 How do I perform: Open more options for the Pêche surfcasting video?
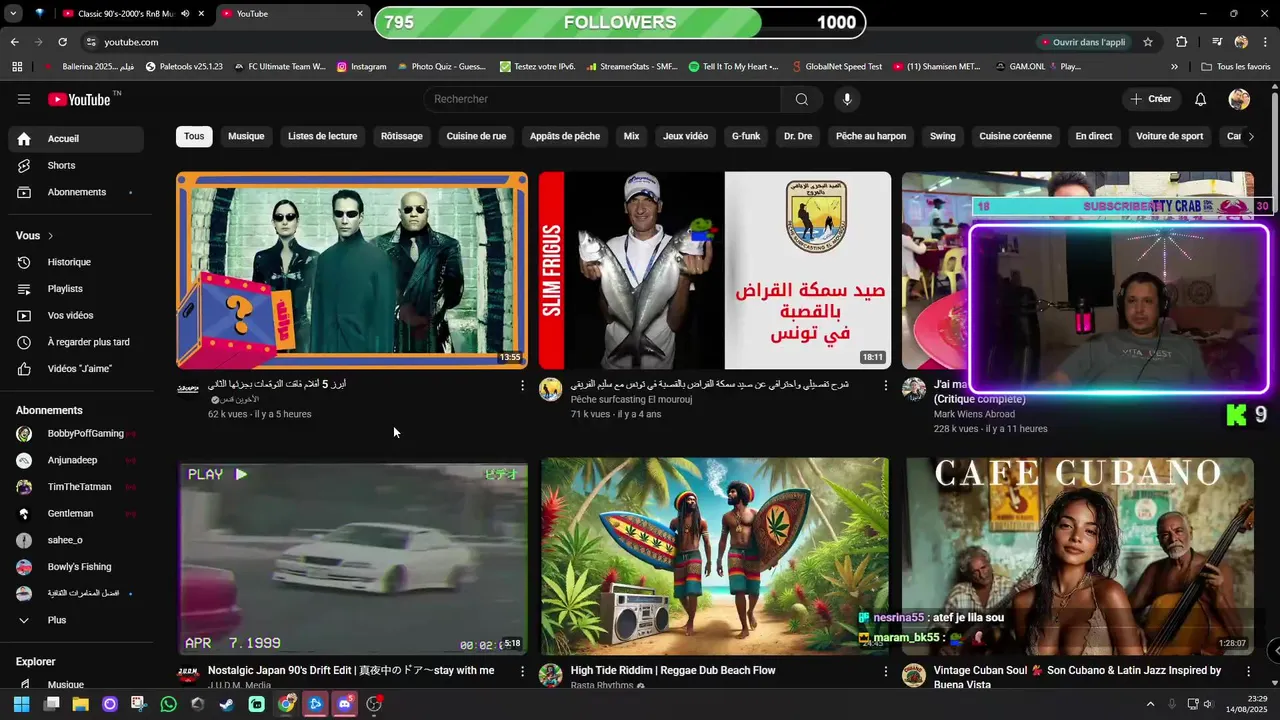click(885, 385)
